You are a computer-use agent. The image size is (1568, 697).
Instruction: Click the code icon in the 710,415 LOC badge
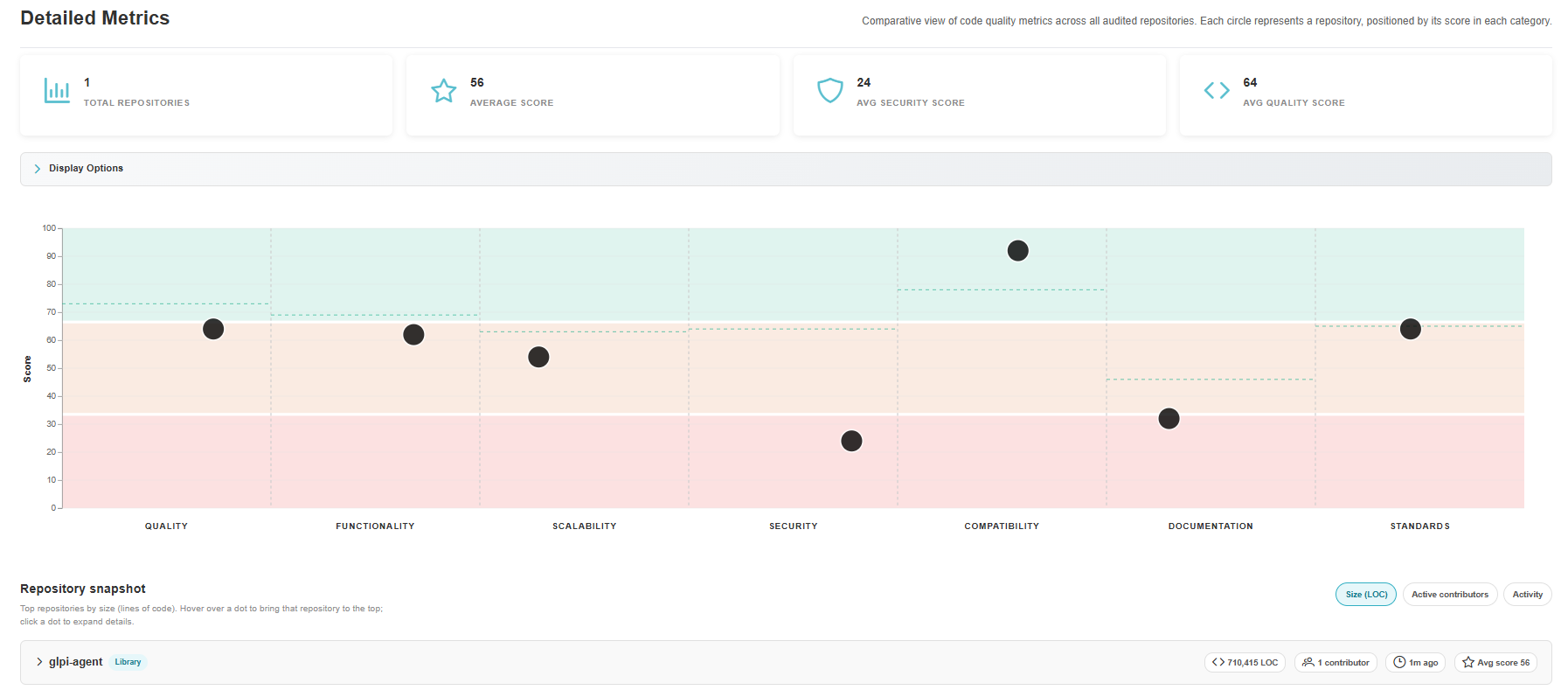coord(1218,662)
